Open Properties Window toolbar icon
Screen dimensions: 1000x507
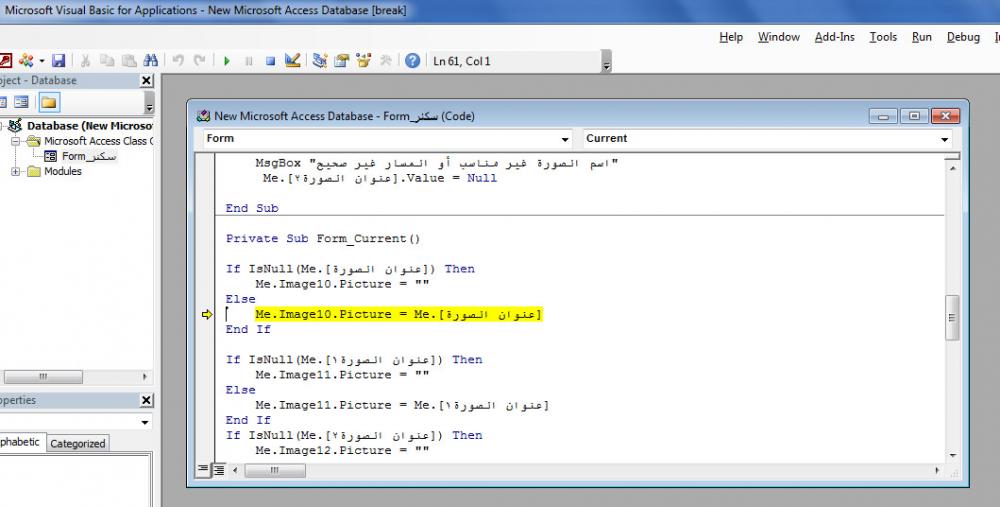click(x=342, y=61)
